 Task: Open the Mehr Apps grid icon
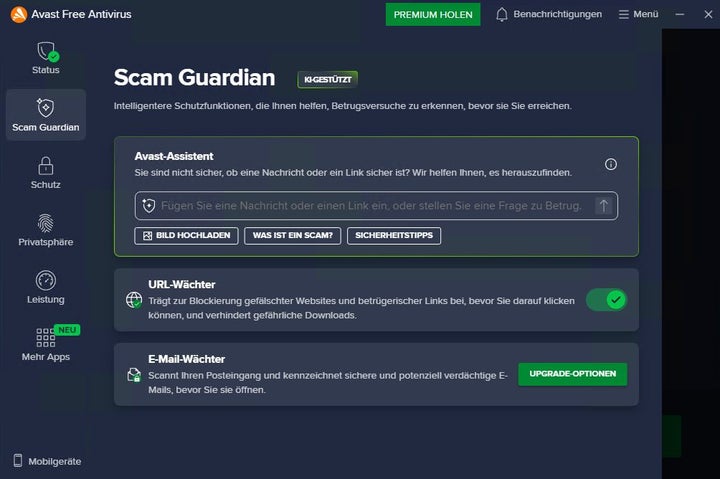click(46, 338)
